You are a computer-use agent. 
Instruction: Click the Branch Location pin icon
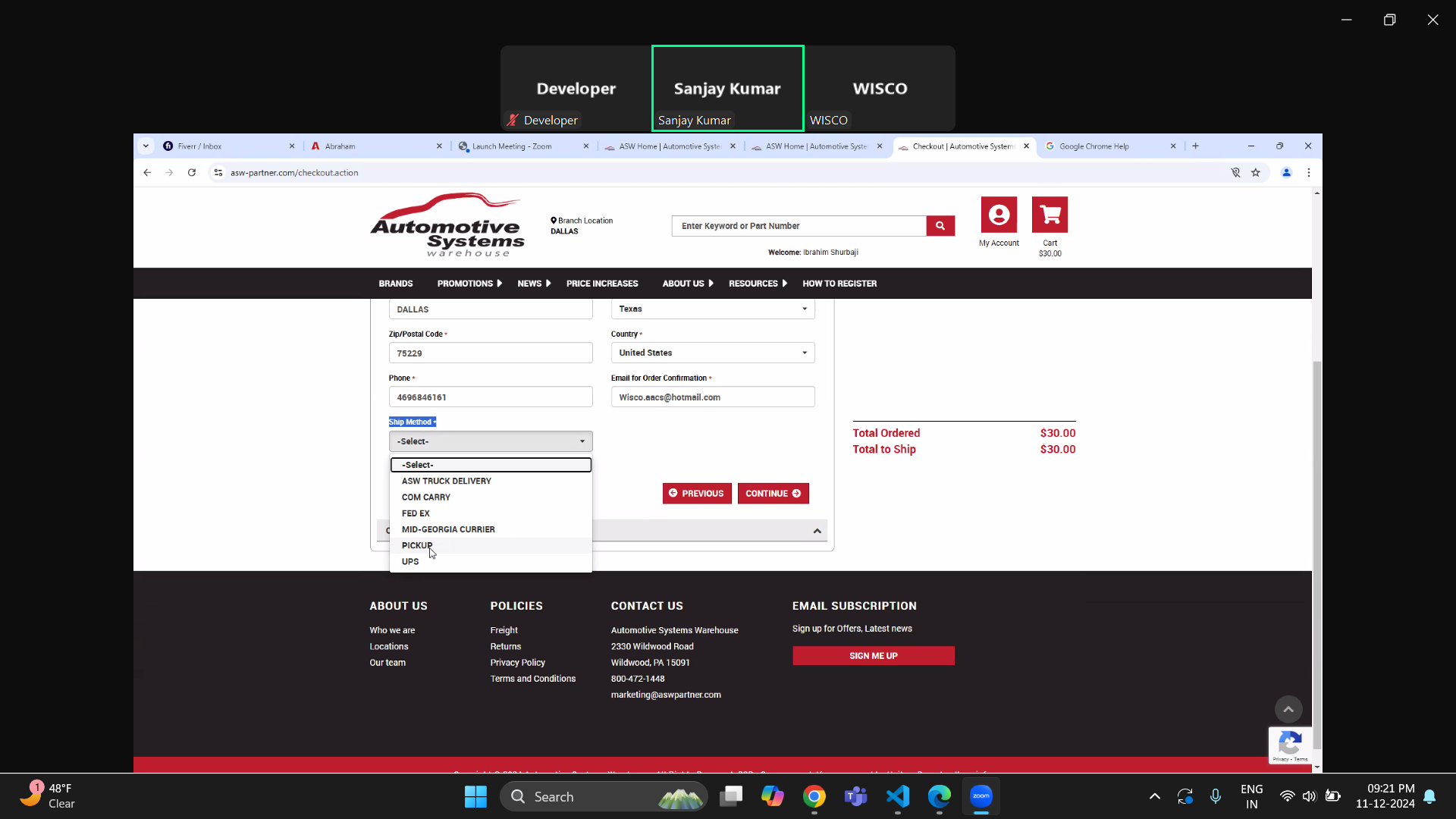(x=554, y=221)
